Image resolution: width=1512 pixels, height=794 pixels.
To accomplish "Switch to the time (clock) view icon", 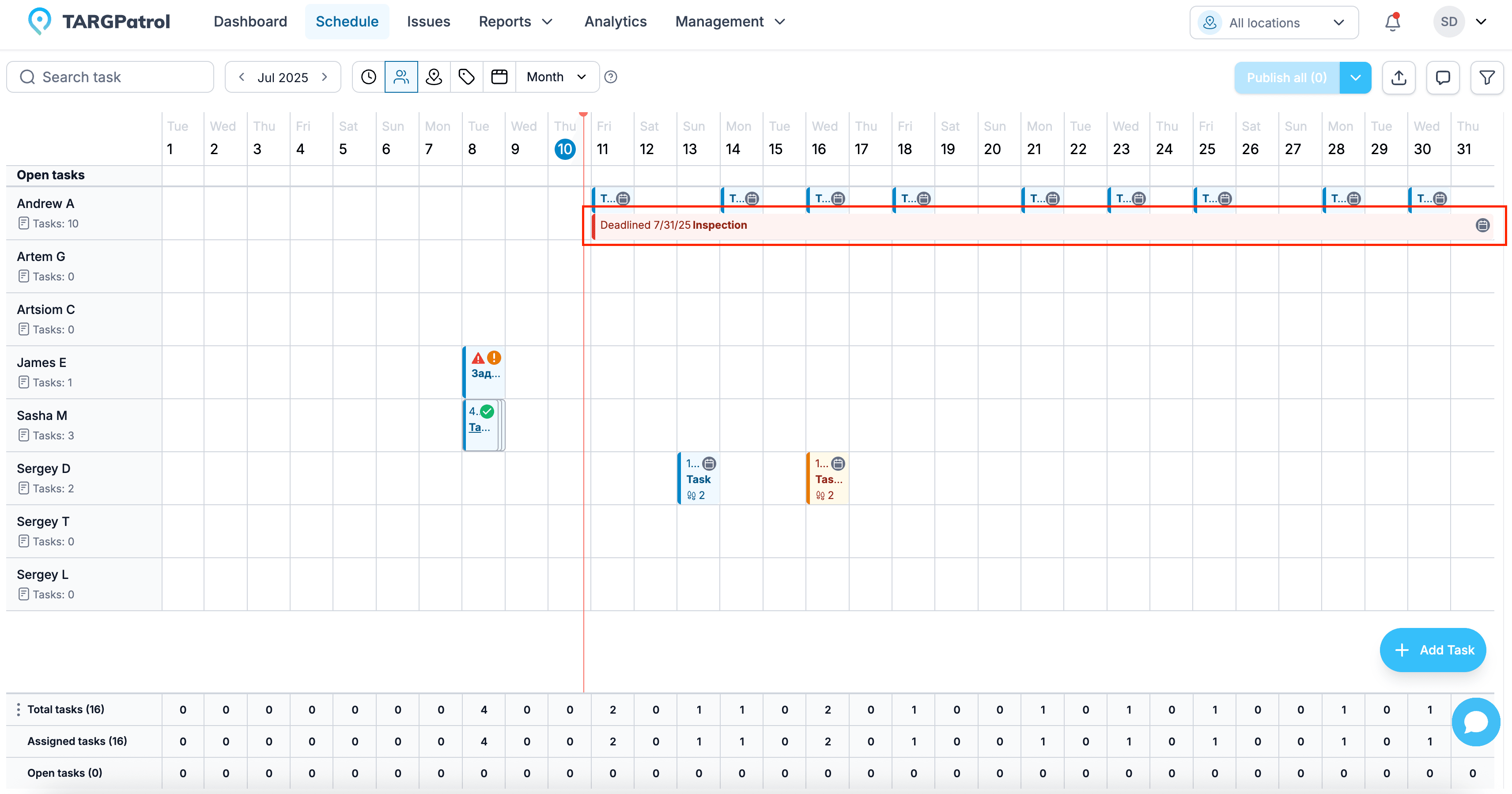I will coord(368,77).
